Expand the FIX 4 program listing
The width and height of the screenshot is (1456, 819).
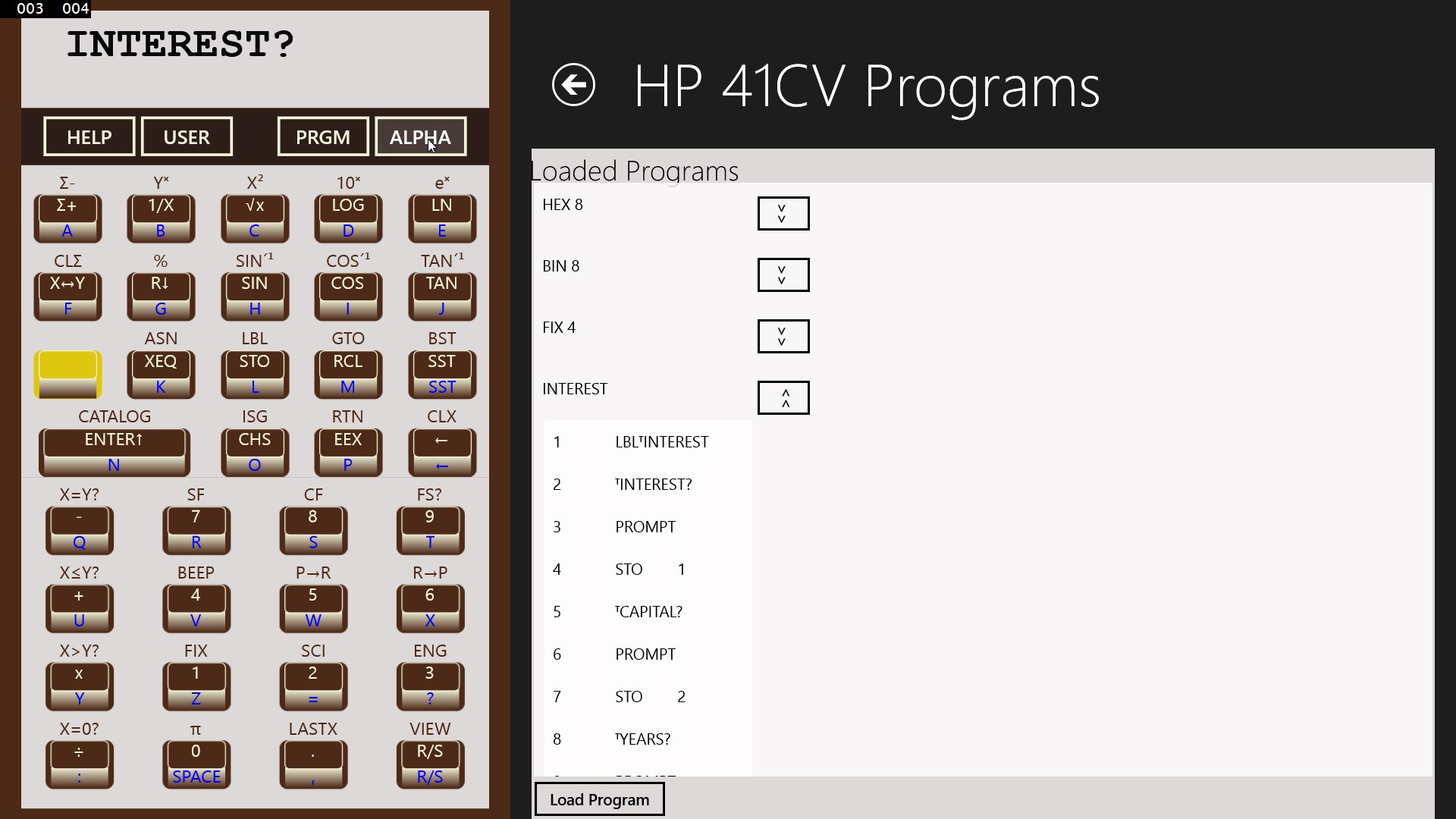783,336
